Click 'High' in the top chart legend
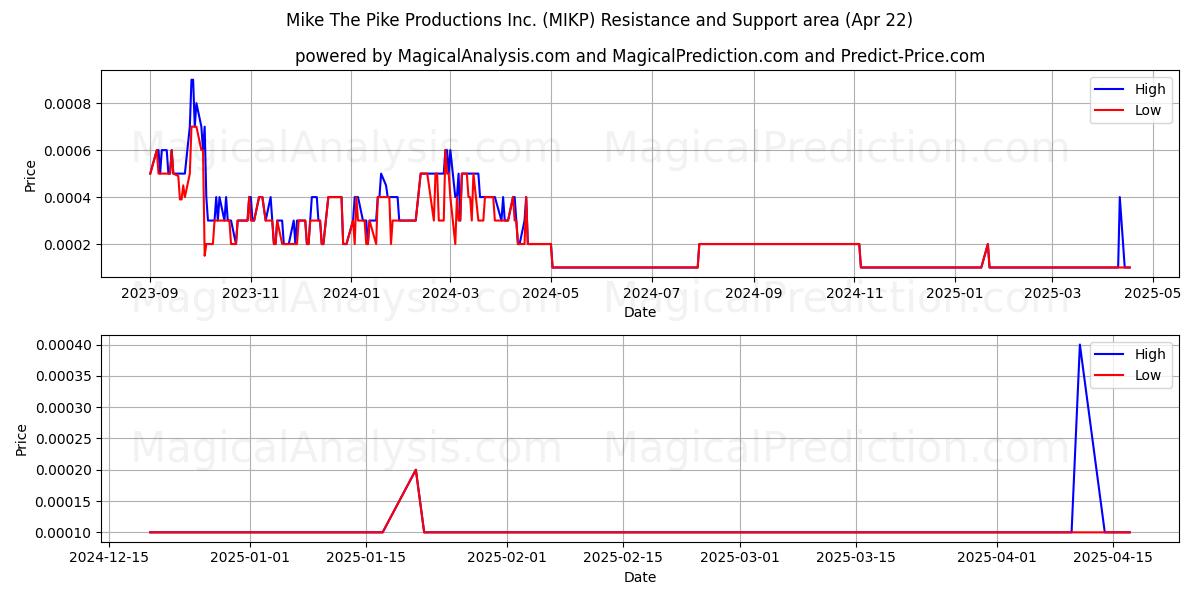1200x600 pixels. coord(1150,89)
